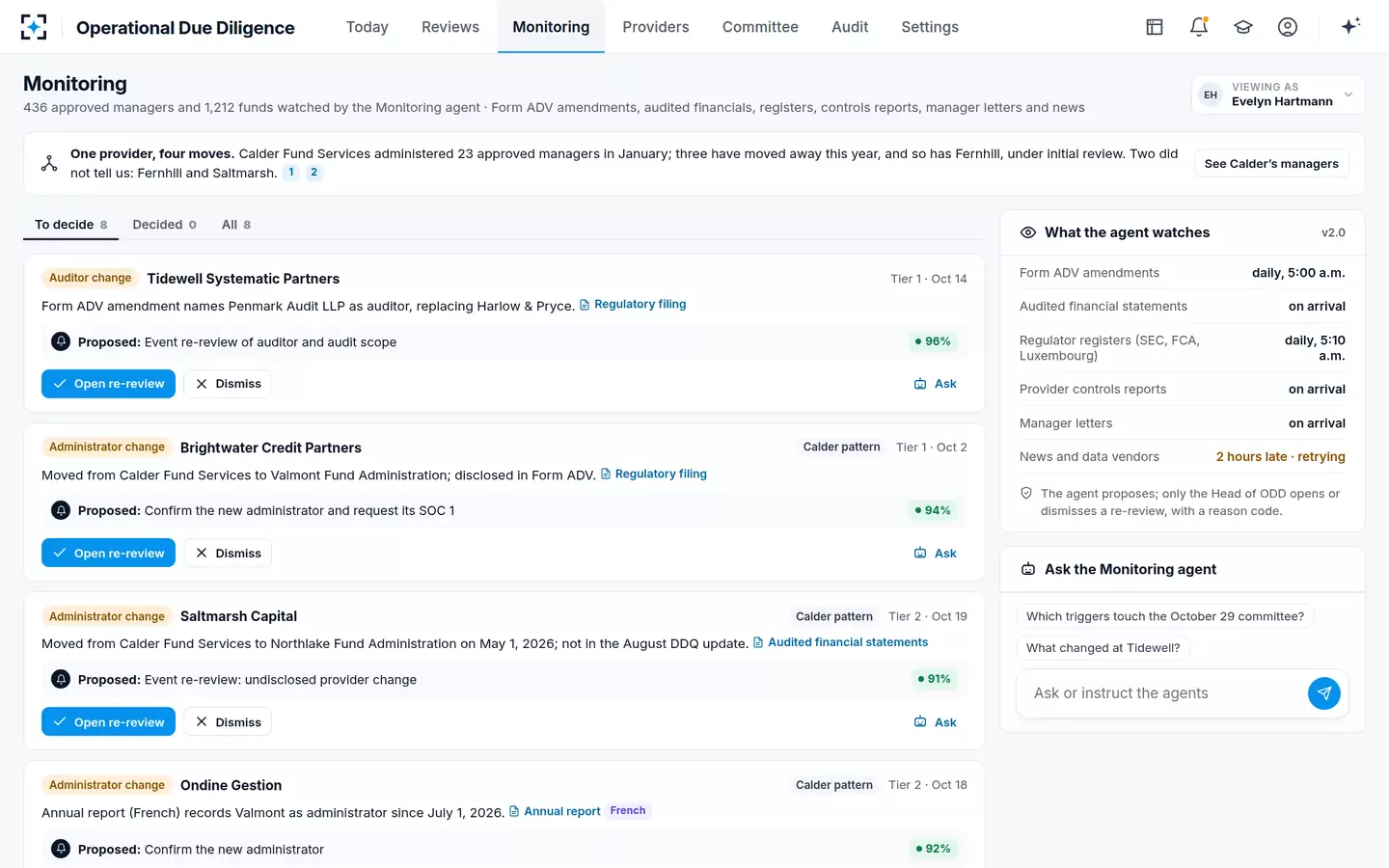
Task: Open Saltmarsh's Audited financial statements source
Action: tap(840, 642)
